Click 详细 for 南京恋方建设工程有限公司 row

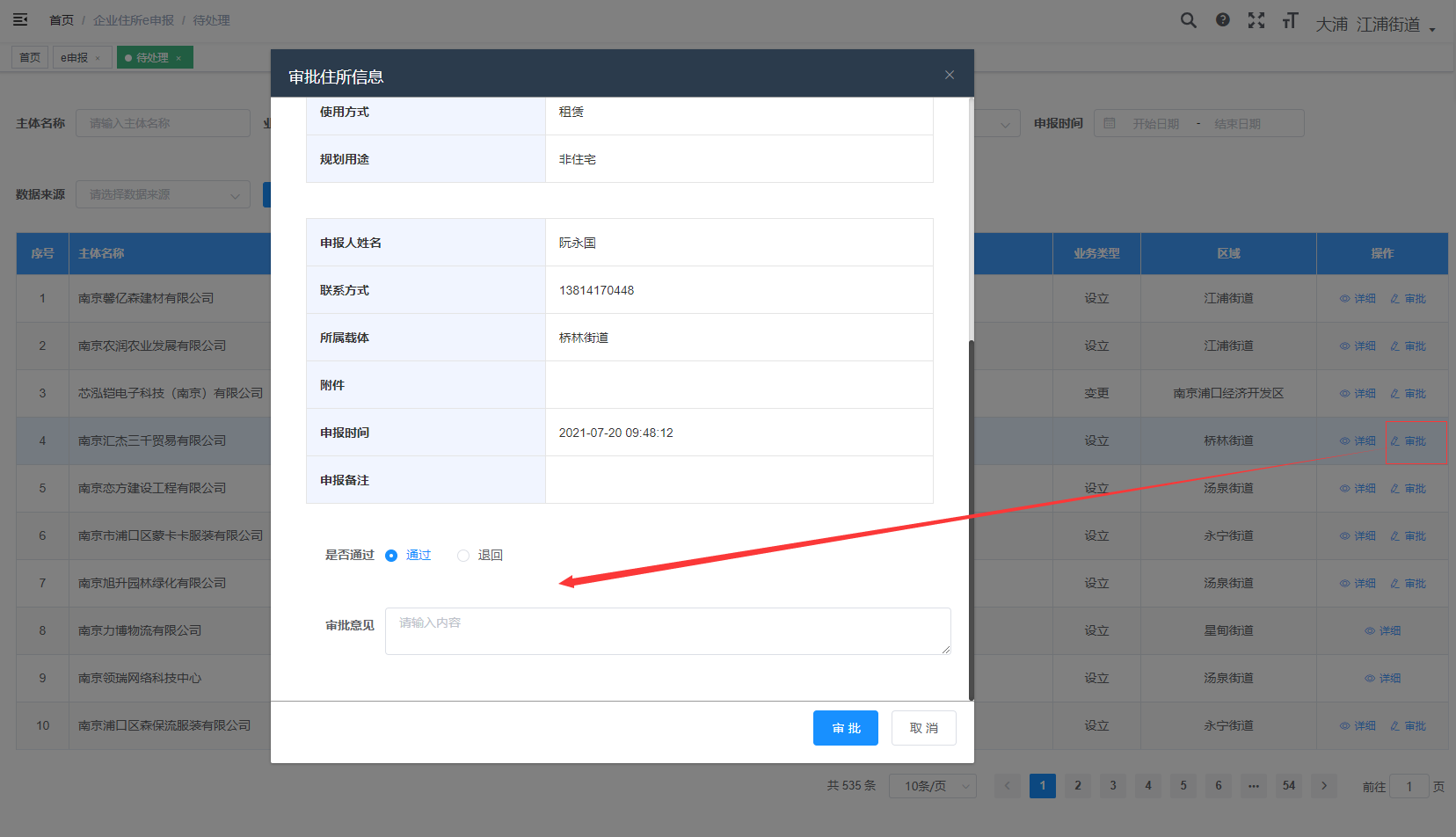click(x=1358, y=489)
